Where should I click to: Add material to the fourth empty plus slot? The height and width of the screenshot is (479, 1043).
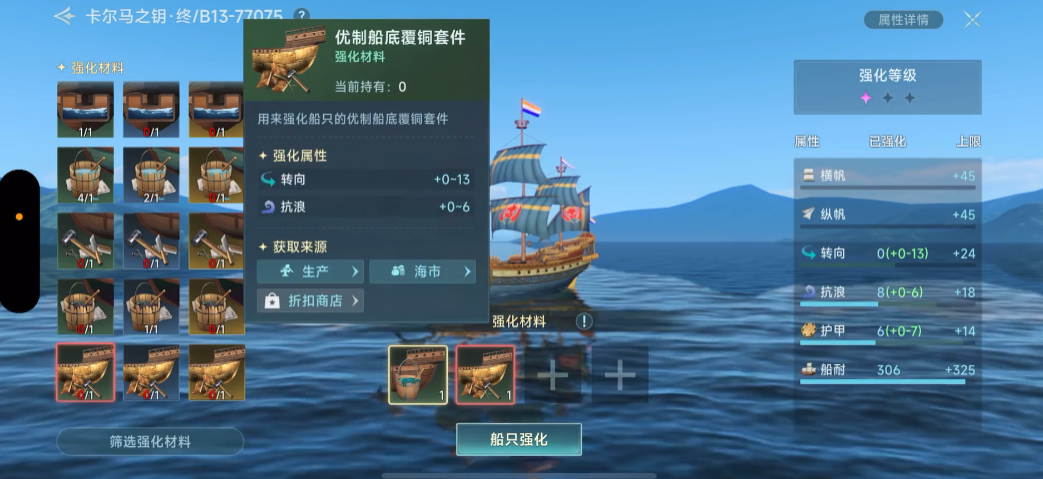[x=620, y=375]
